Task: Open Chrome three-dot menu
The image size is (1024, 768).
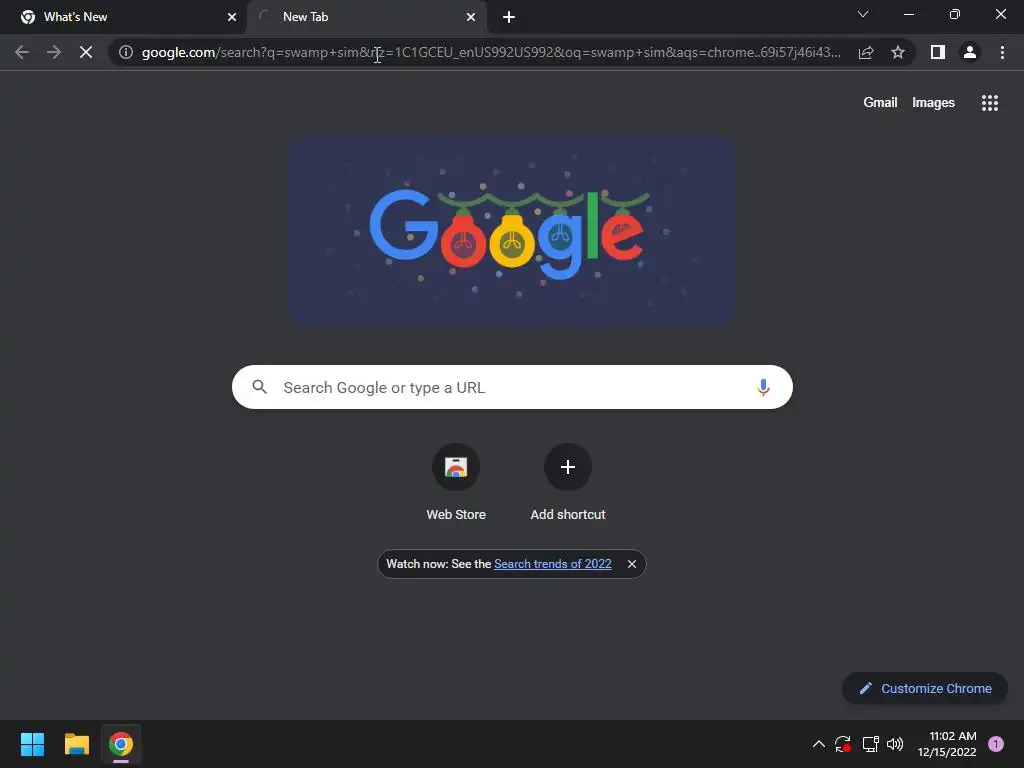Action: [x=1002, y=52]
